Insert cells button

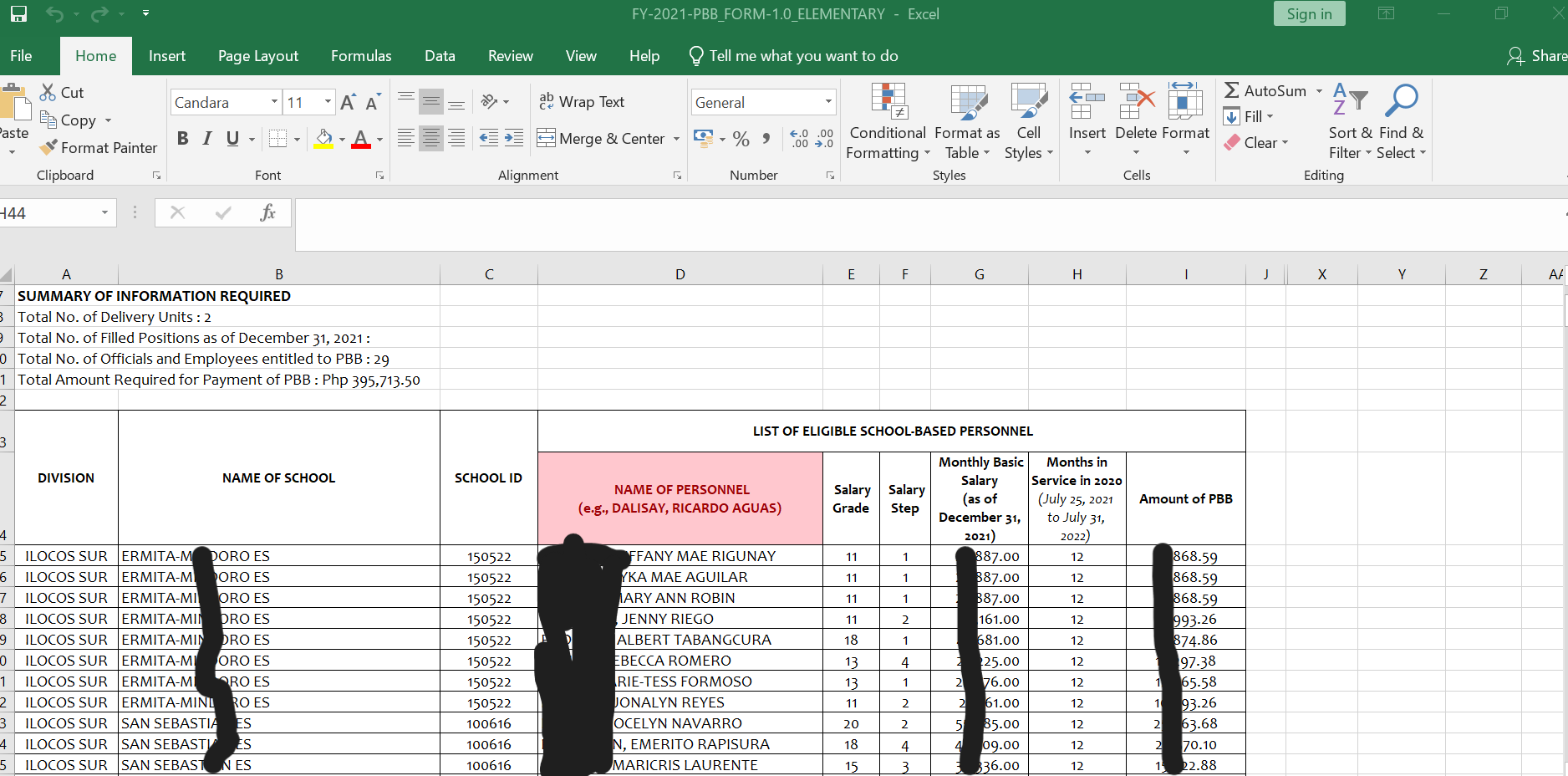[1087, 120]
